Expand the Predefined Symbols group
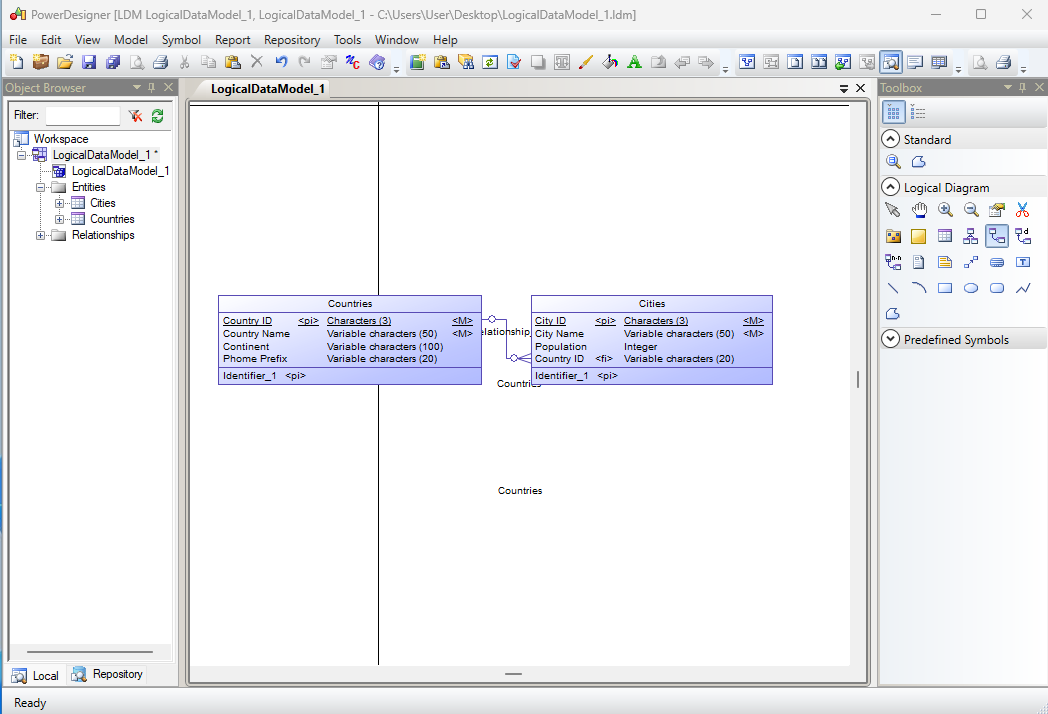The width and height of the screenshot is (1048, 714). point(890,339)
